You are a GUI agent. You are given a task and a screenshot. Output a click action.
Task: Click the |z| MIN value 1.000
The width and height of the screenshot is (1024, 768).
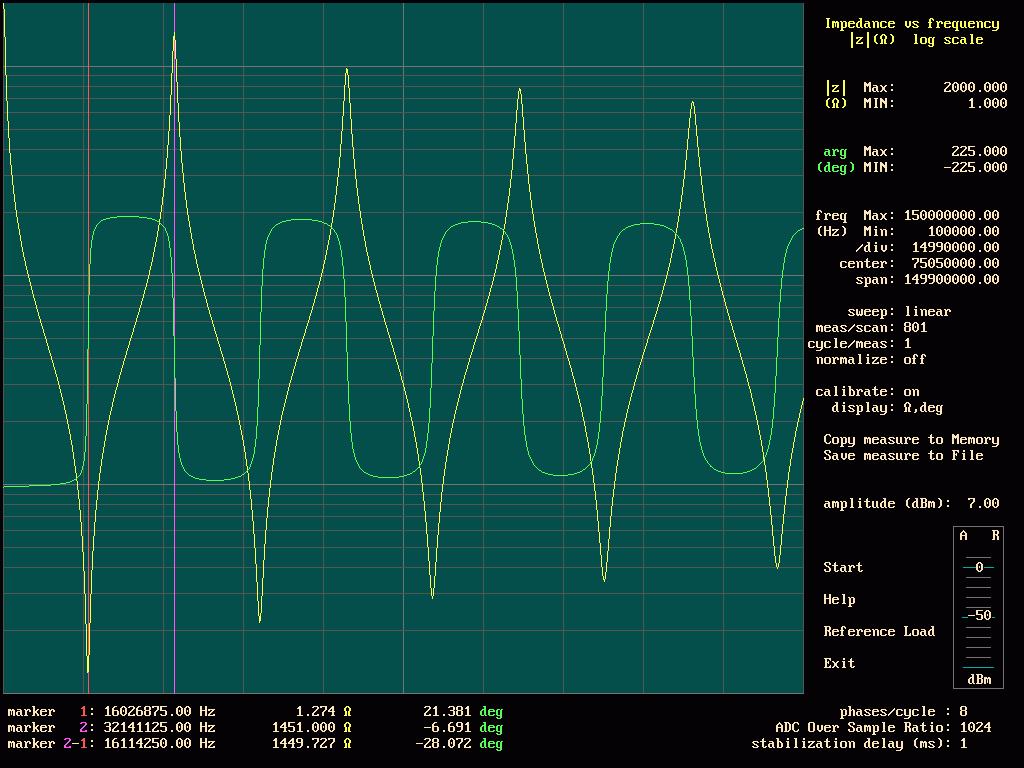pyautogui.click(x=987, y=103)
